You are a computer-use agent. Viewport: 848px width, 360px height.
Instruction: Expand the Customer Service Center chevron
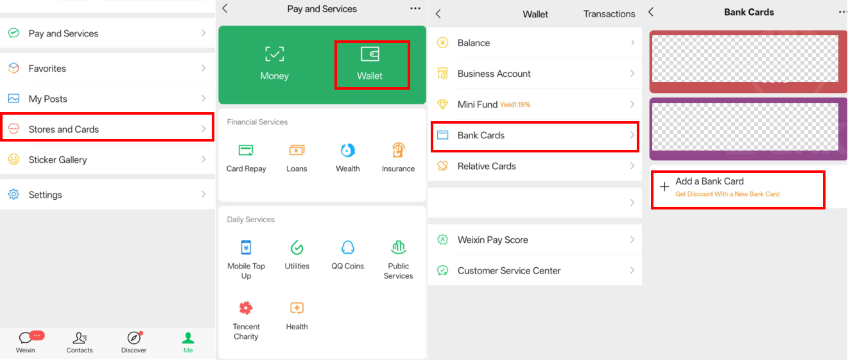632,270
